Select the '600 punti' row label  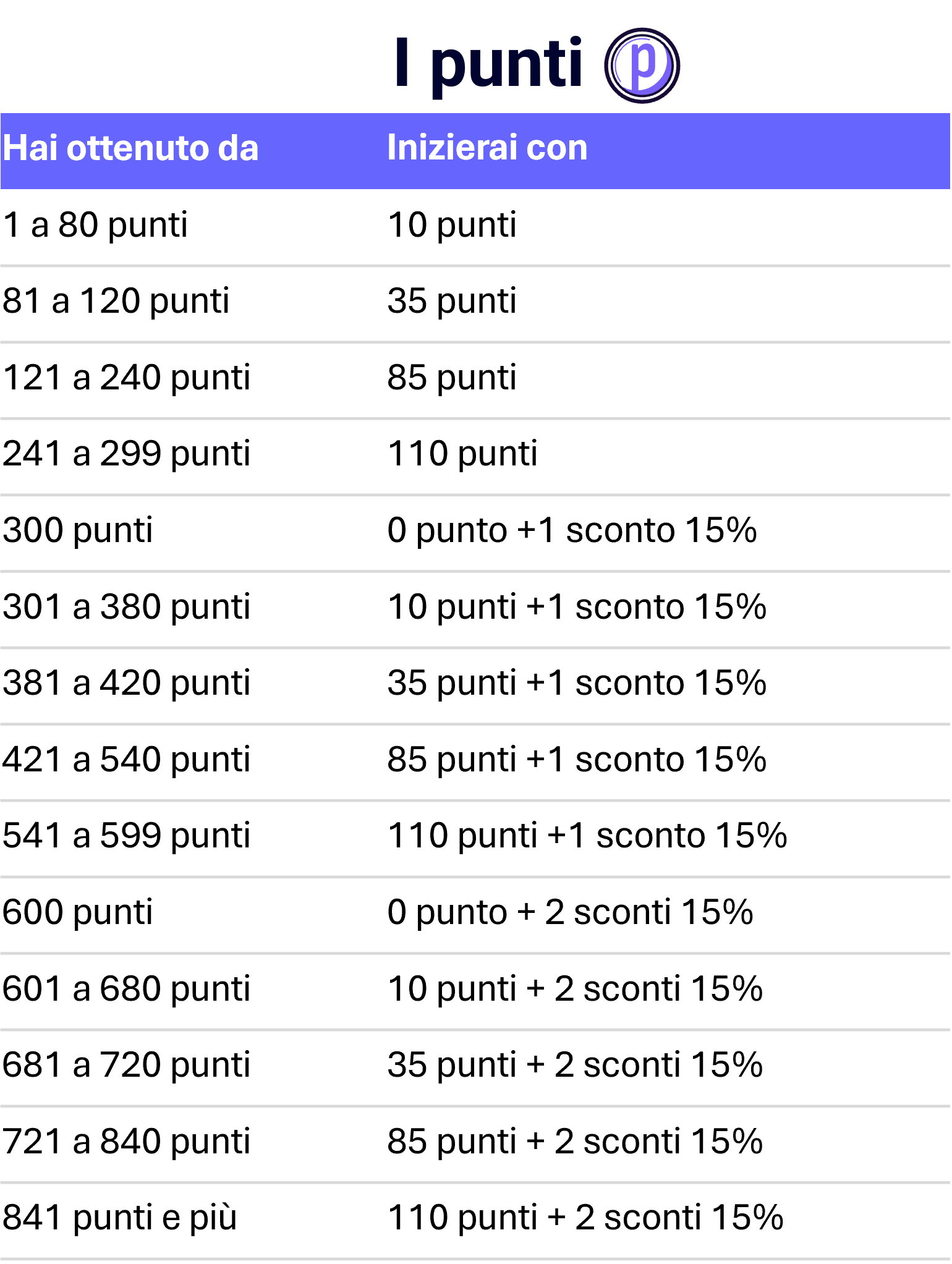tap(78, 913)
